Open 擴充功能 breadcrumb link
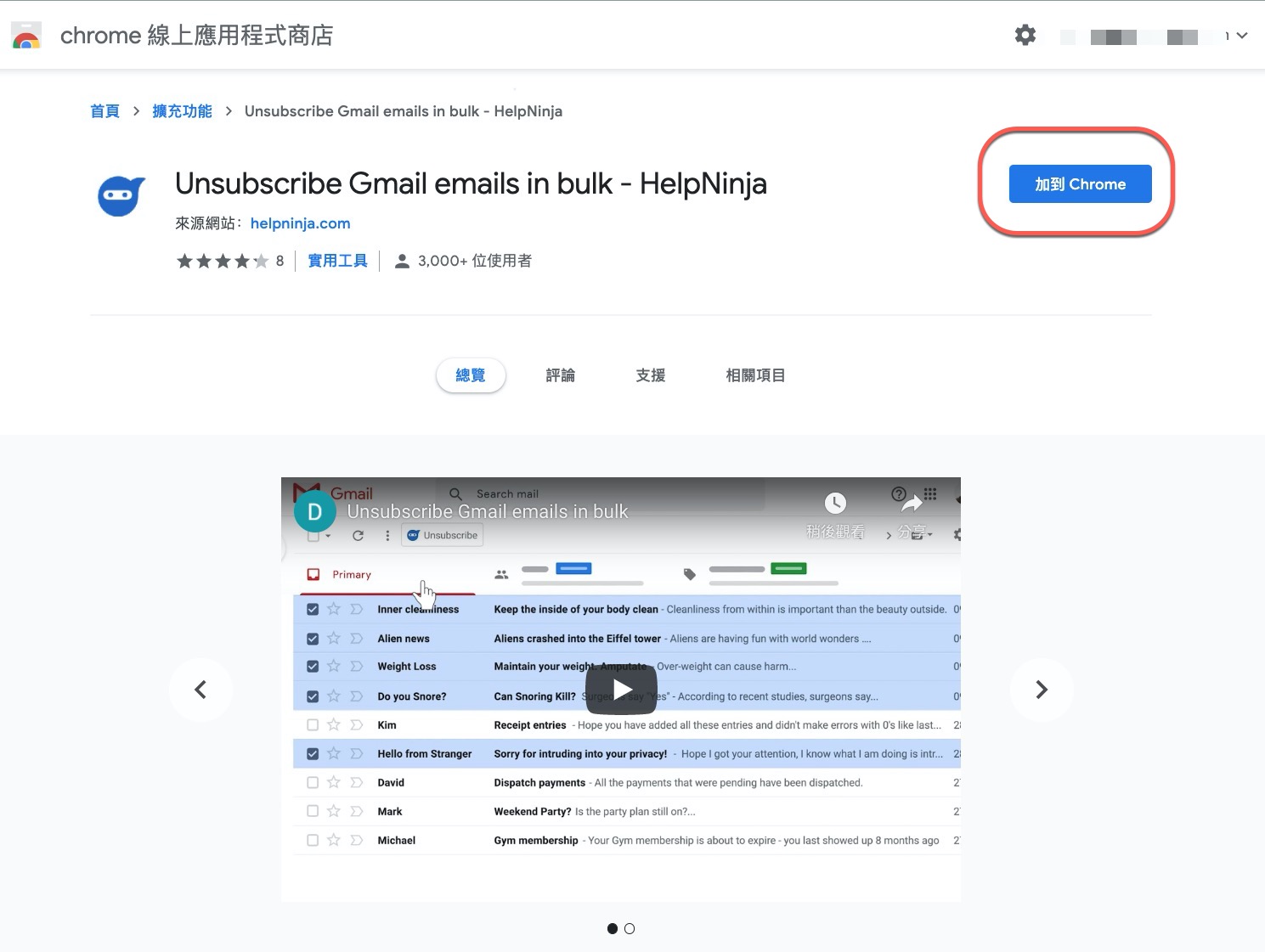1265x952 pixels. tap(182, 111)
